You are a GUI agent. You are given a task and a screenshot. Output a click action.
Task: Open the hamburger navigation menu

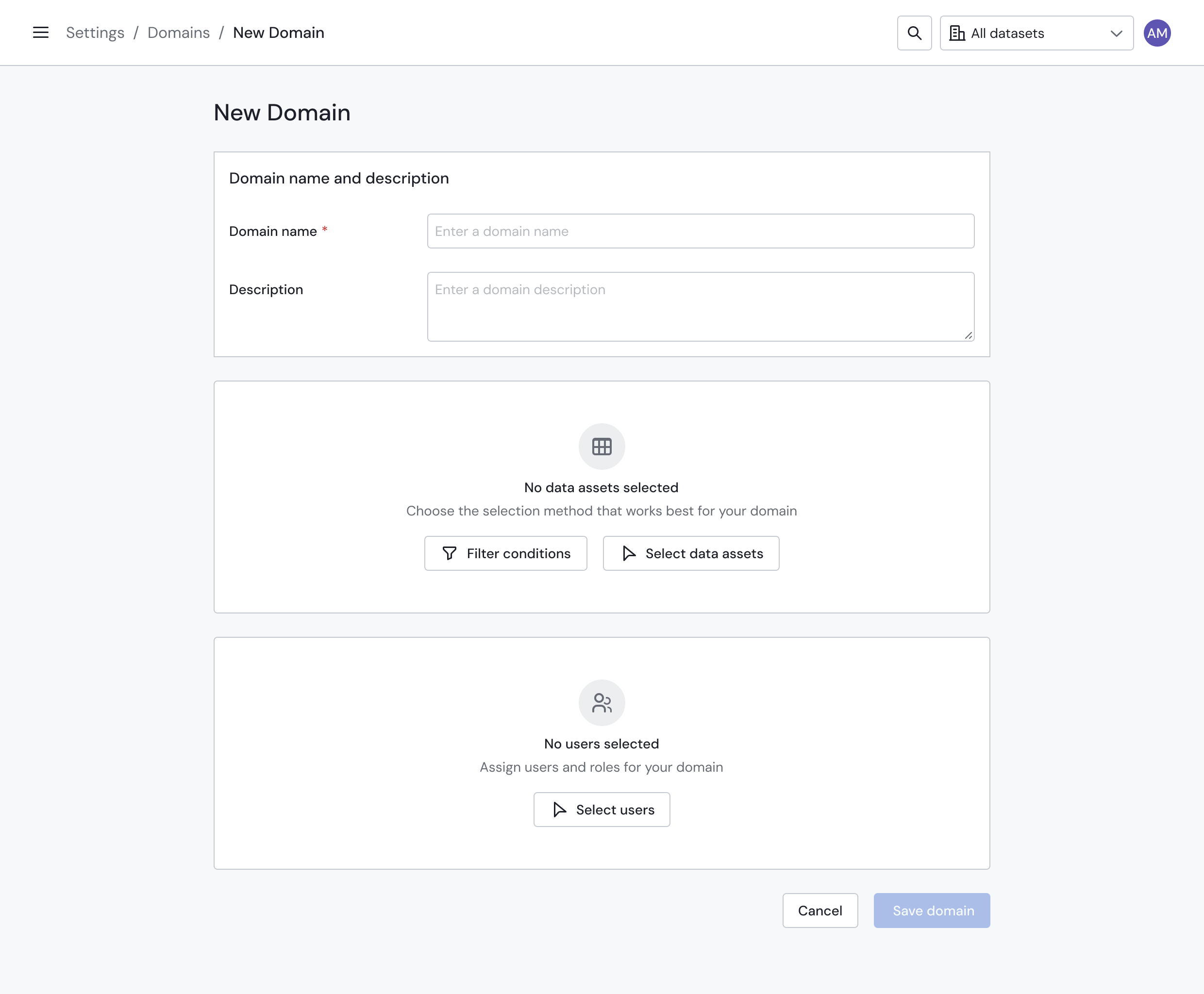[x=41, y=33]
